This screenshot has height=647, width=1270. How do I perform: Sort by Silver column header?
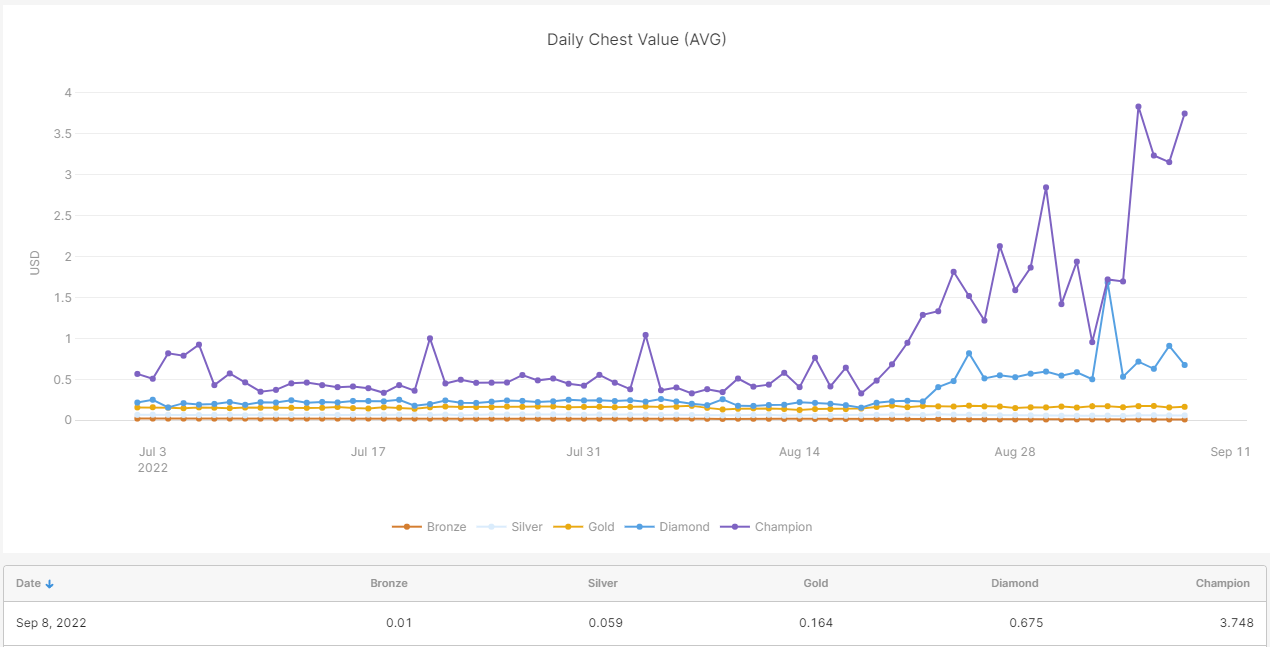coord(602,583)
